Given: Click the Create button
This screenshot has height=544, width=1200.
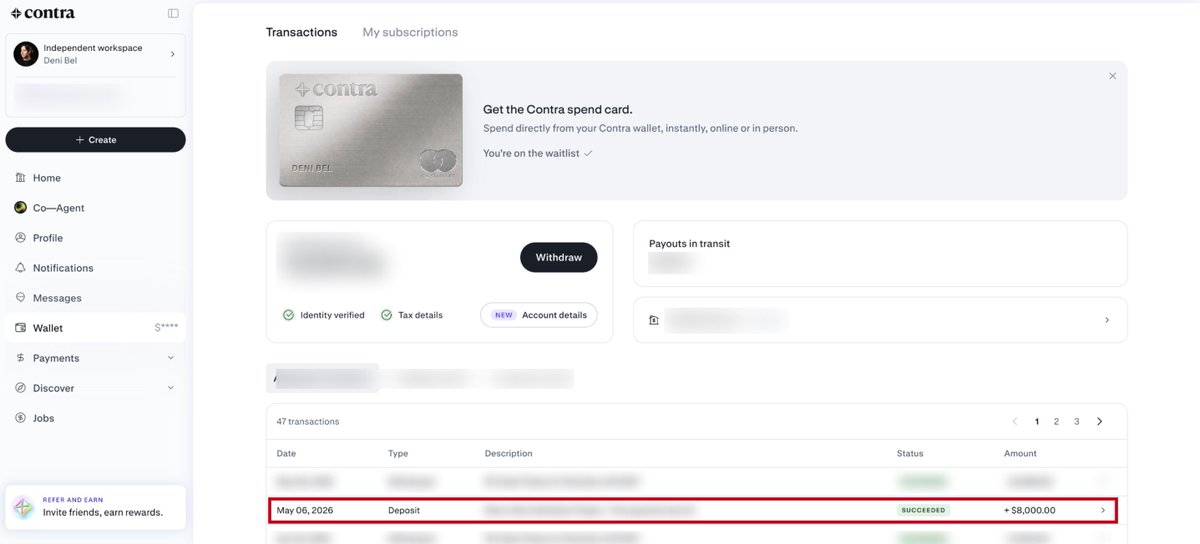Looking at the screenshot, I should pos(96,140).
